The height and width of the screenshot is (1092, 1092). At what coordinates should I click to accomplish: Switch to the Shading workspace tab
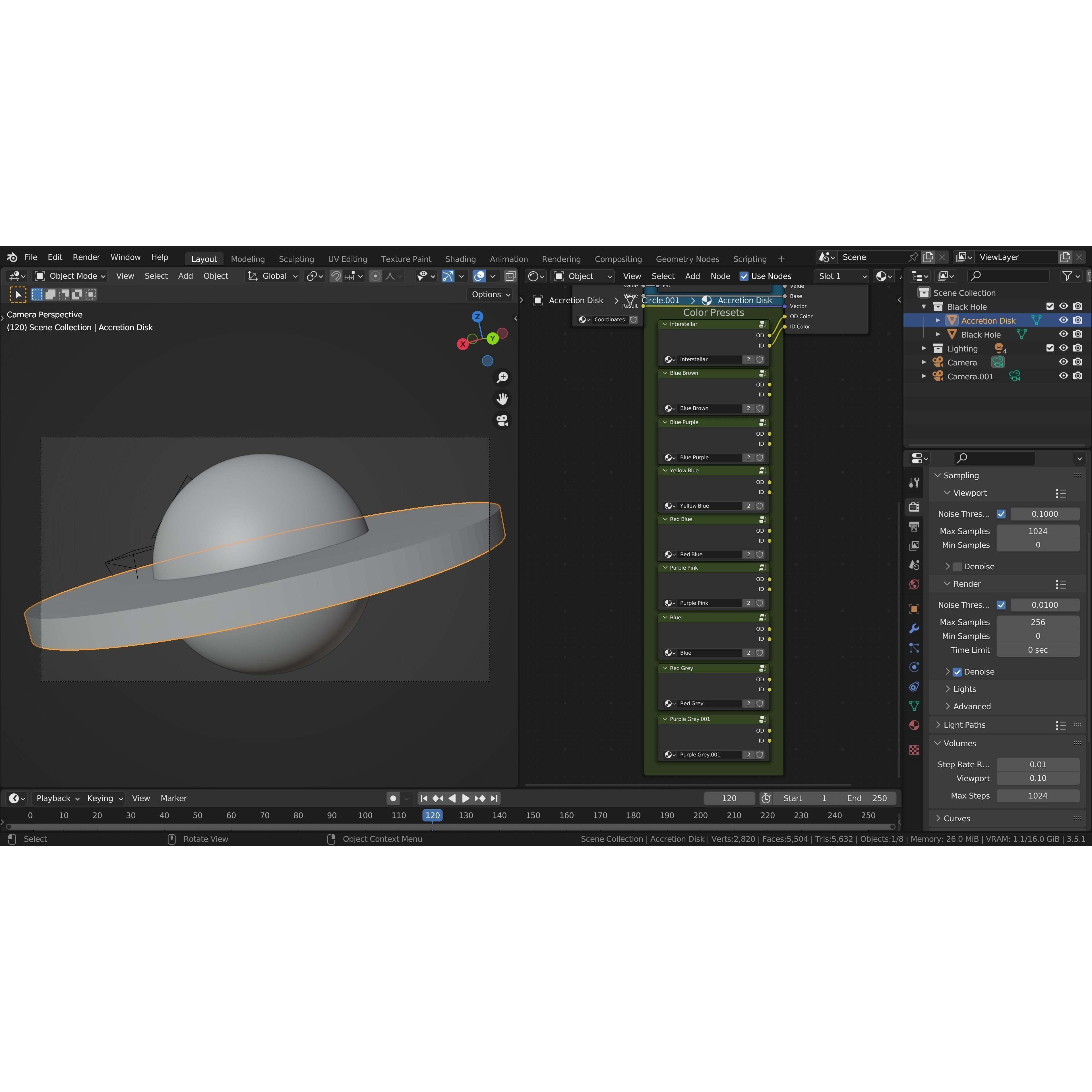(x=460, y=259)
